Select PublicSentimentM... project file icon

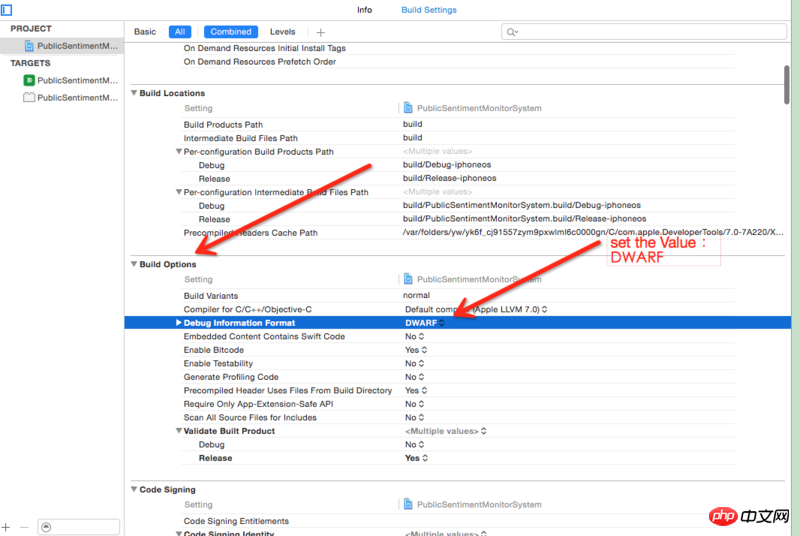pyautogui.click(x=29, y=46)
